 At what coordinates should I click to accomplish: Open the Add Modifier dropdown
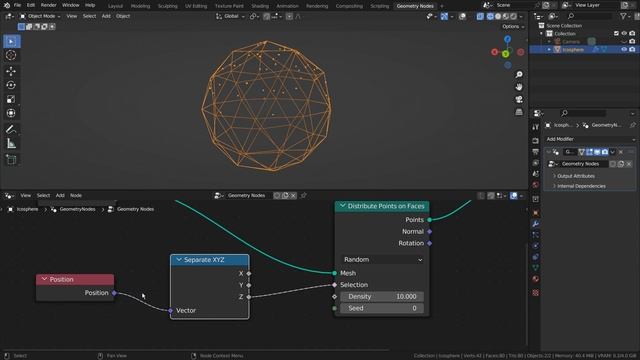click(590, 139)
